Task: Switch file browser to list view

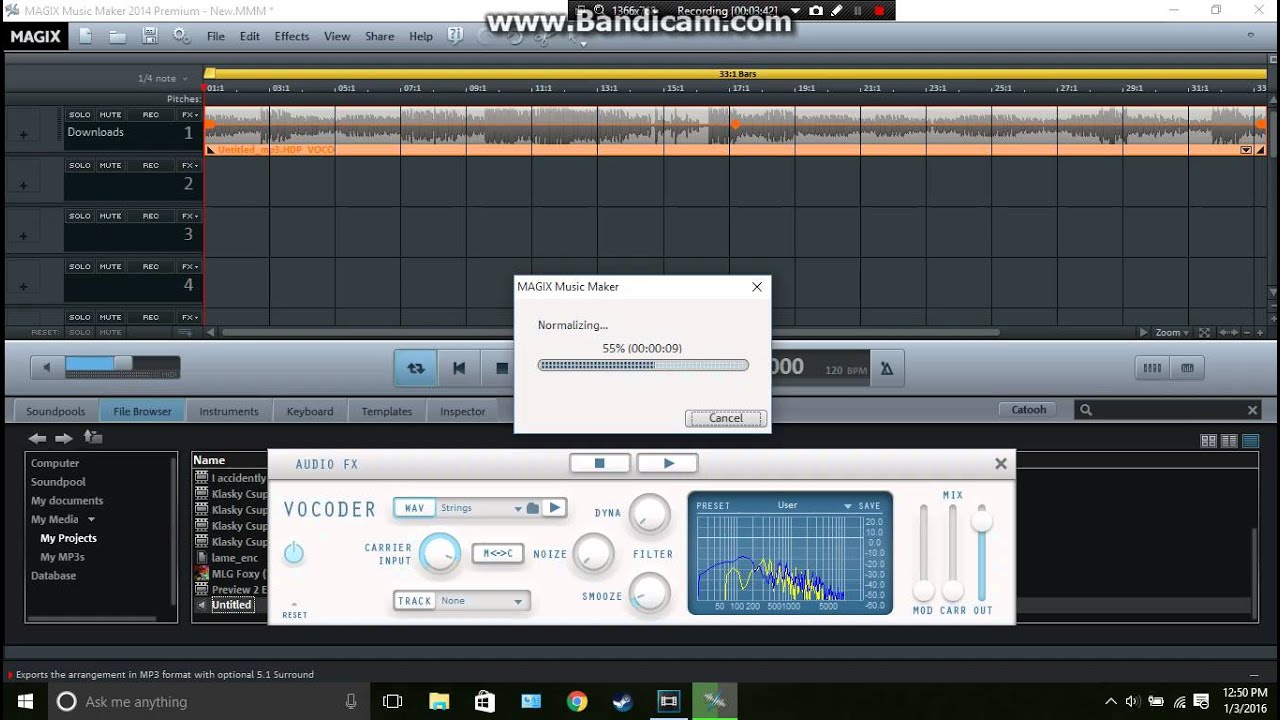Action: pyautogui.click(x=1229, y=441)
